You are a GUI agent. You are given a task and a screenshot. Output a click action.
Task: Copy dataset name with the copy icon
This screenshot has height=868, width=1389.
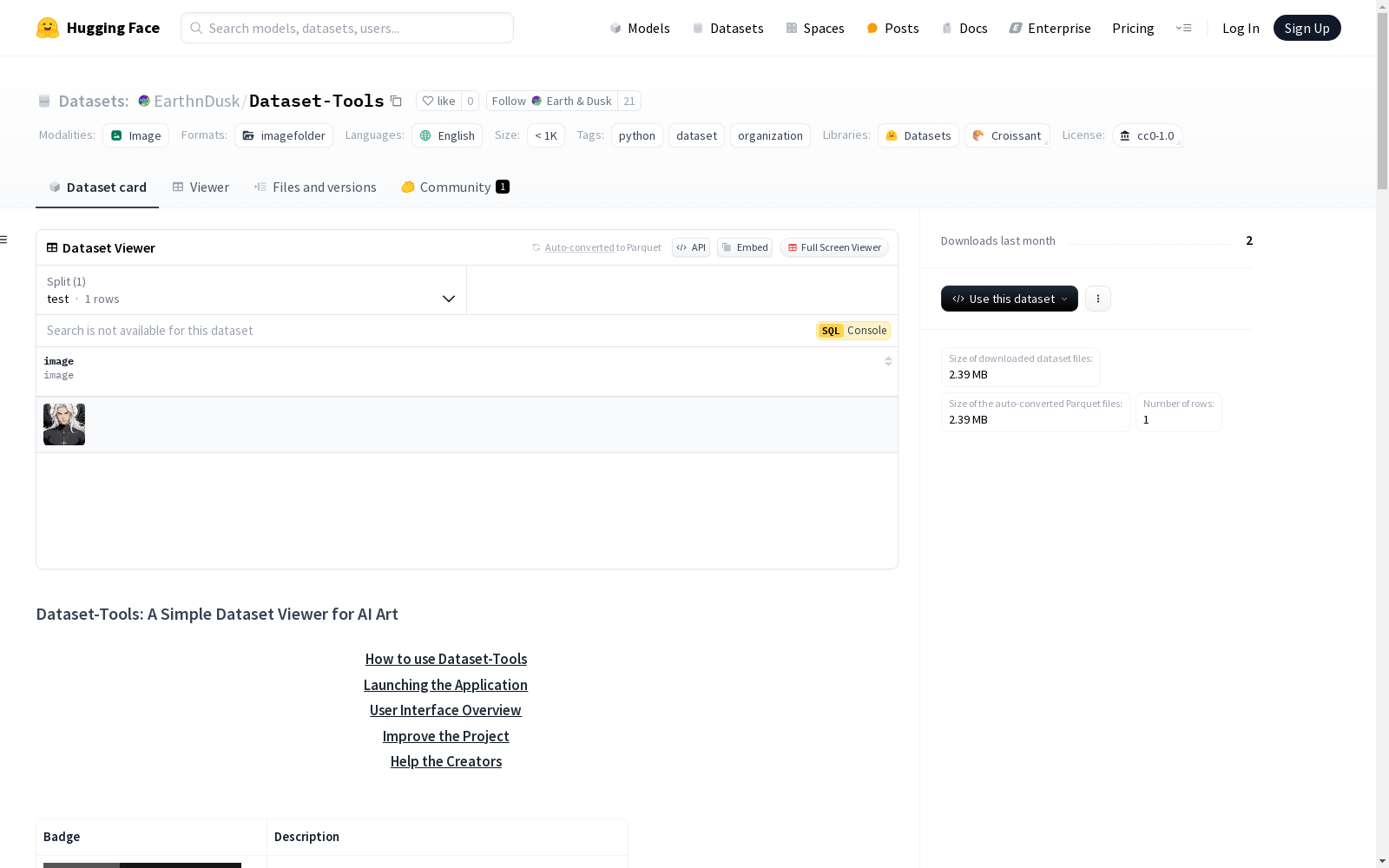point(396,101)
